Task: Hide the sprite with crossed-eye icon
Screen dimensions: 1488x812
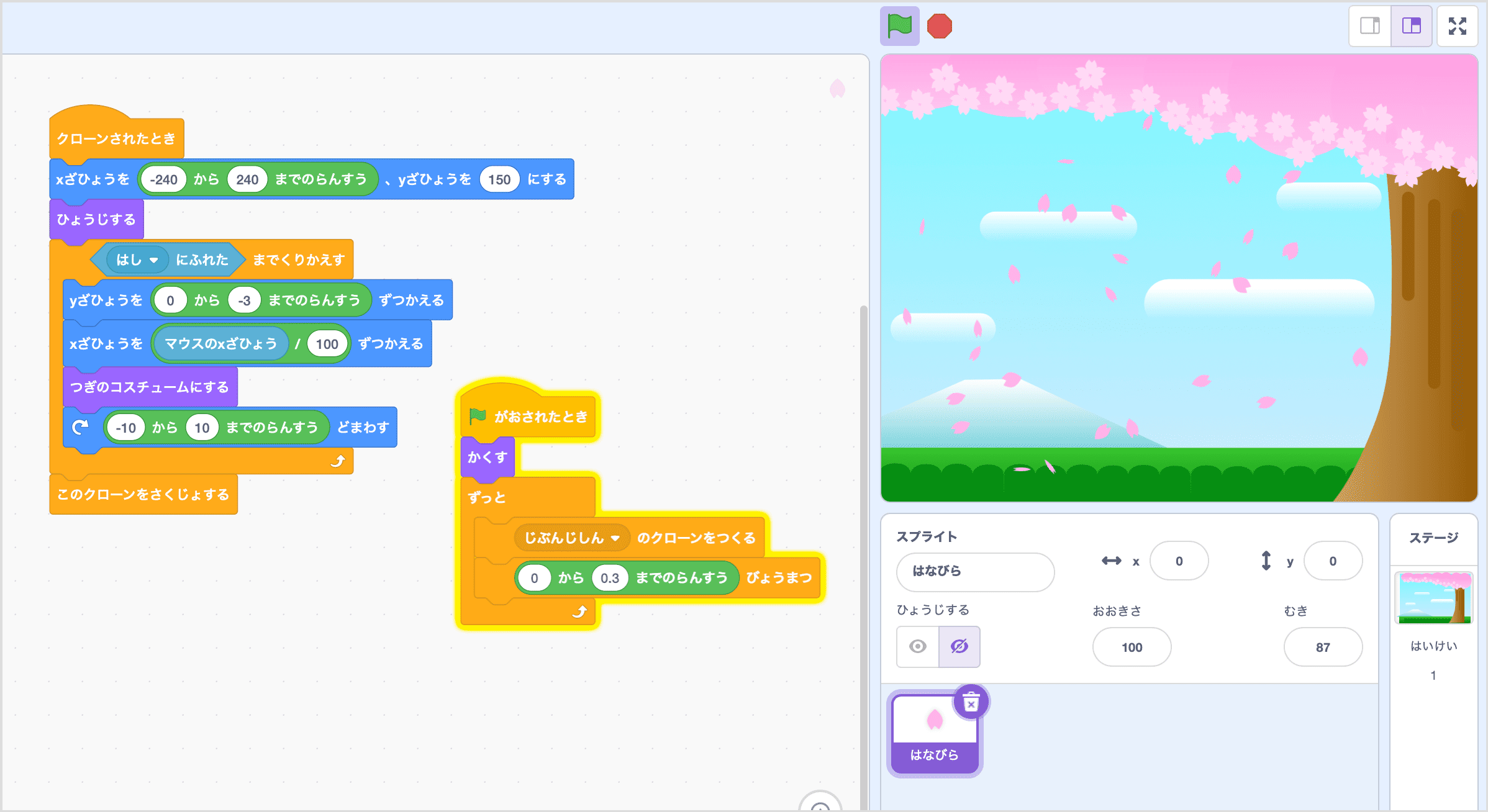Action: [x=959, y=647]
